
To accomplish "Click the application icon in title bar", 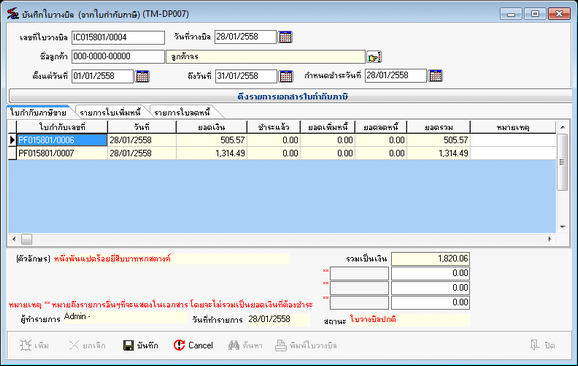I will pyautogui.click(x=13, y=14).
